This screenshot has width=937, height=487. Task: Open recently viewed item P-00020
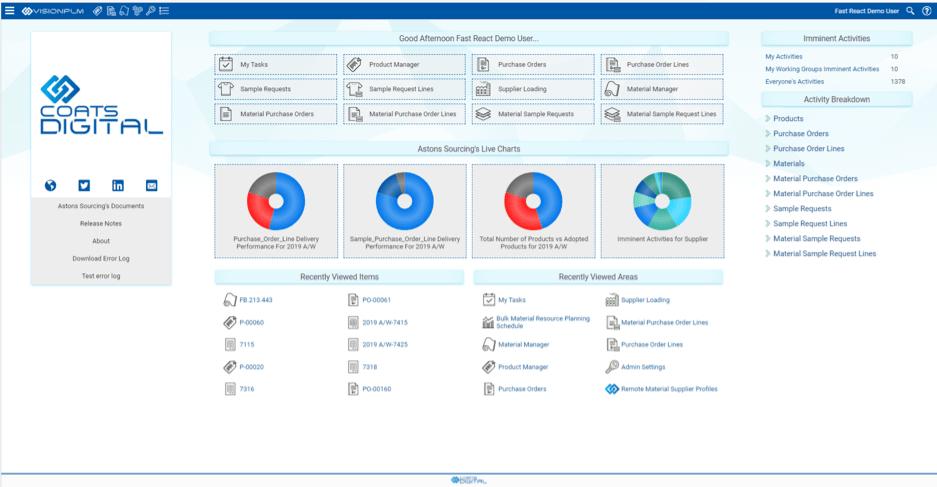(244, 367)
